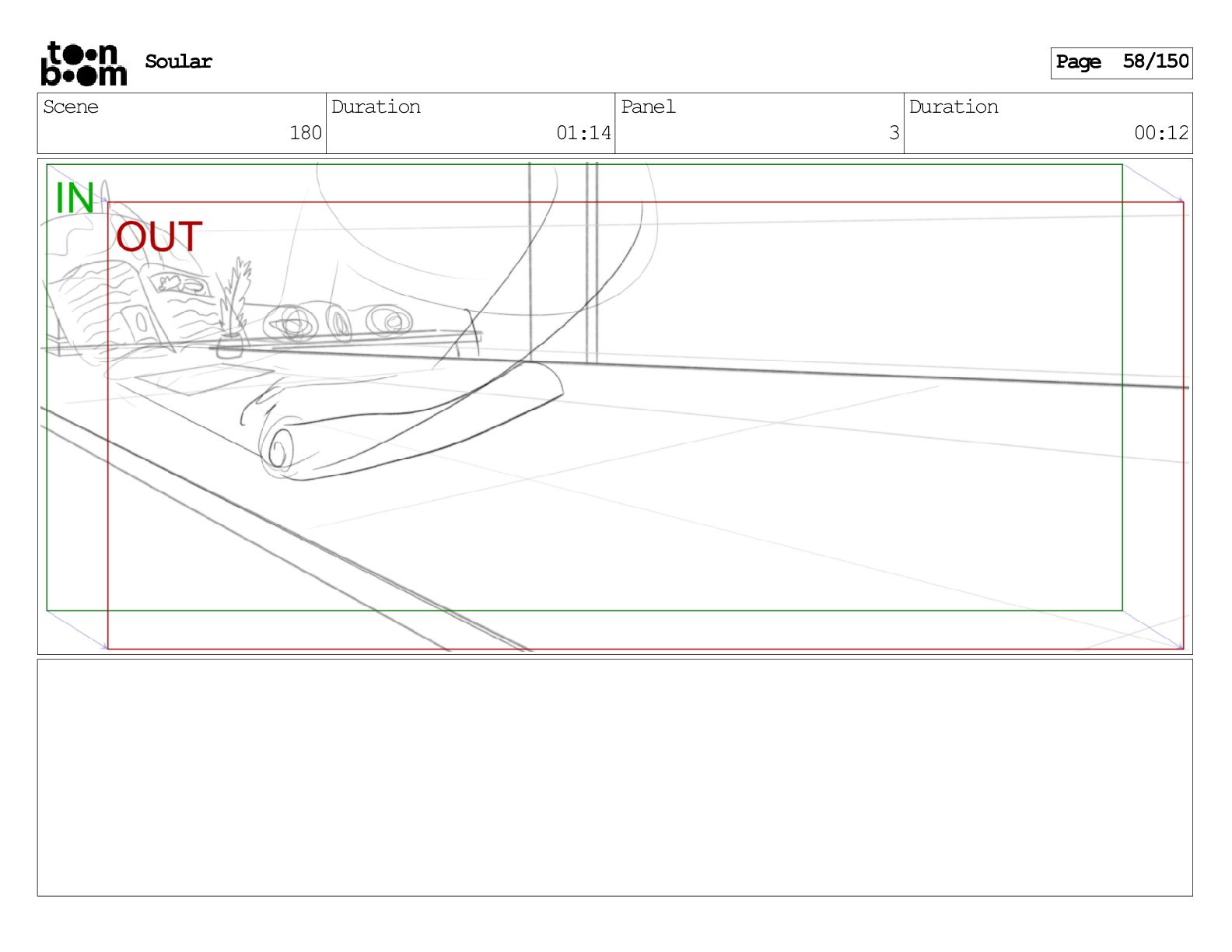Click the "Scene" header label
The width and height of the screenshot is (1232, 952).
click(x=71, y=107)
